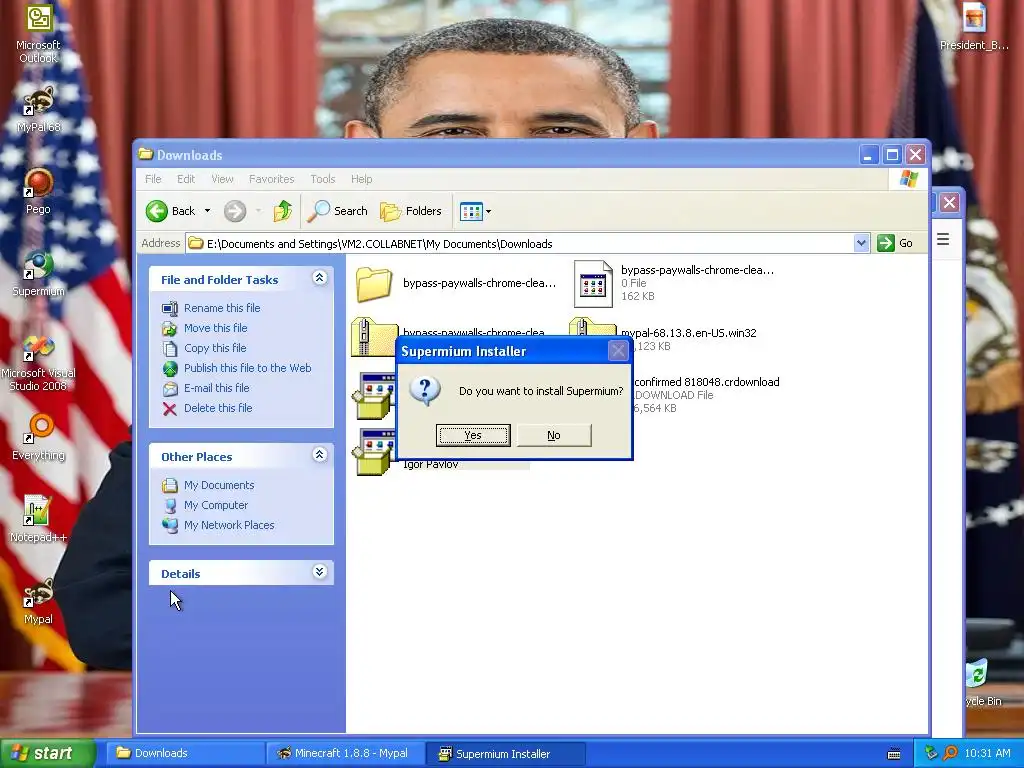1024x768 pixels.
Task: Open the Recycle Bin icon
Action: coord(980,682)
